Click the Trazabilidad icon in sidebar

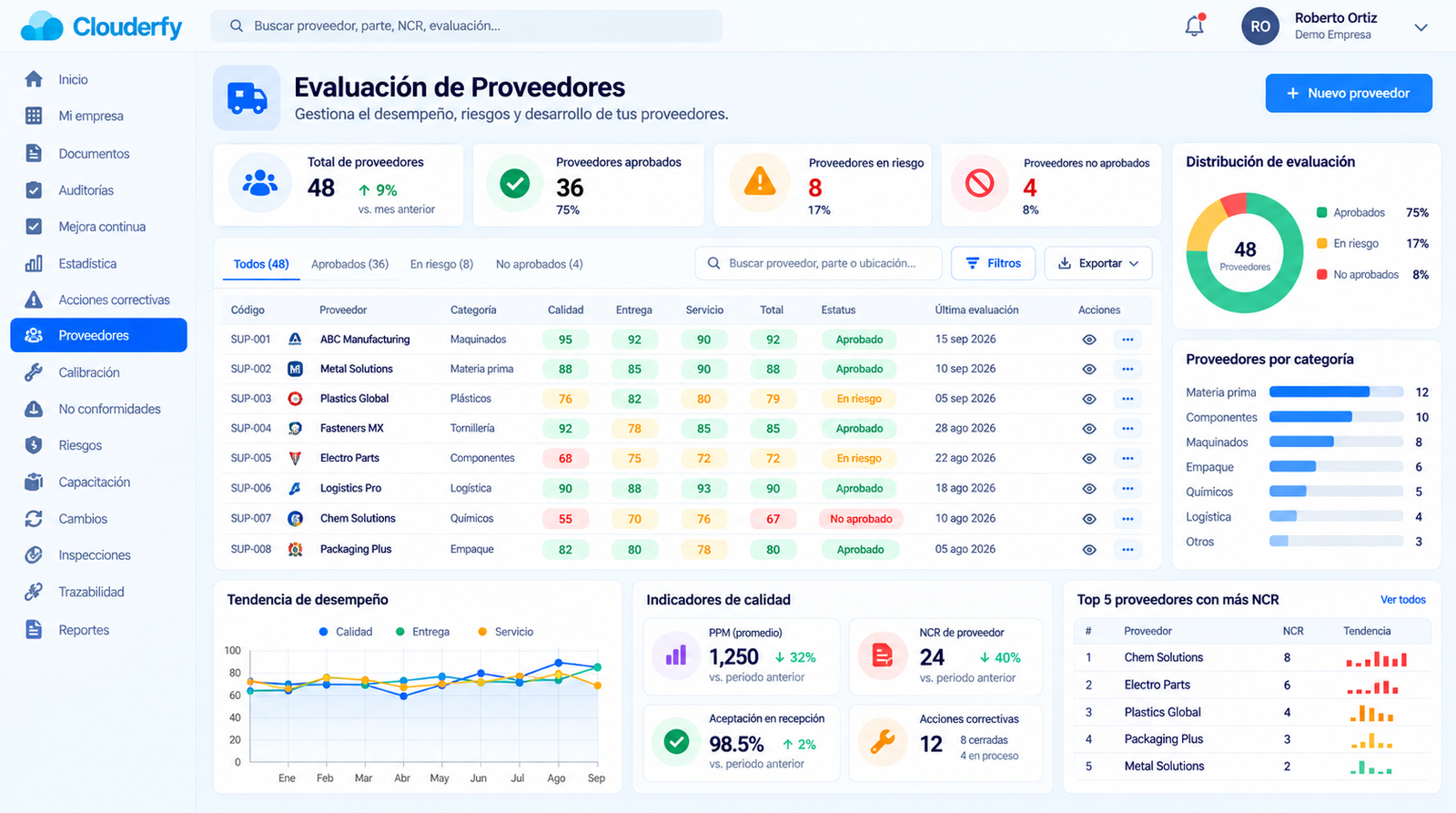(34, 592)
